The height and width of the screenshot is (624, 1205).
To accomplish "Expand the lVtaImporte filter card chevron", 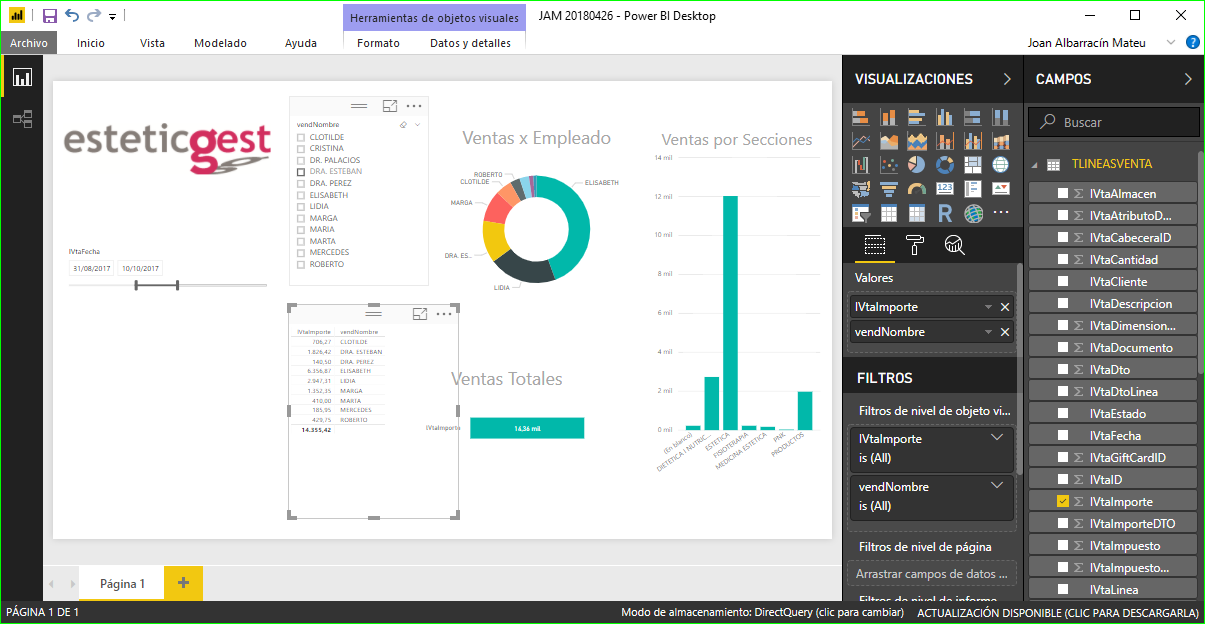I will (x=996, y=438).
